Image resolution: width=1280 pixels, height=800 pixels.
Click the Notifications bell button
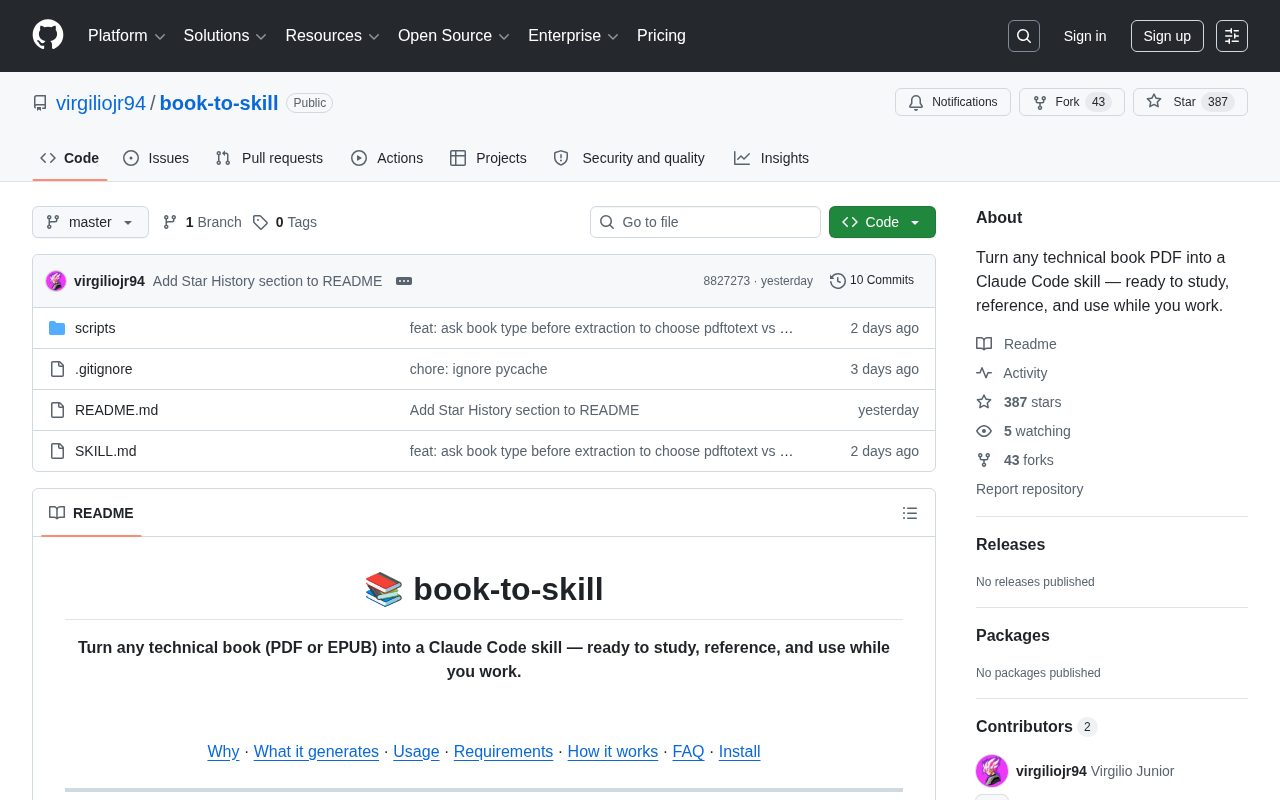(953, 102)
